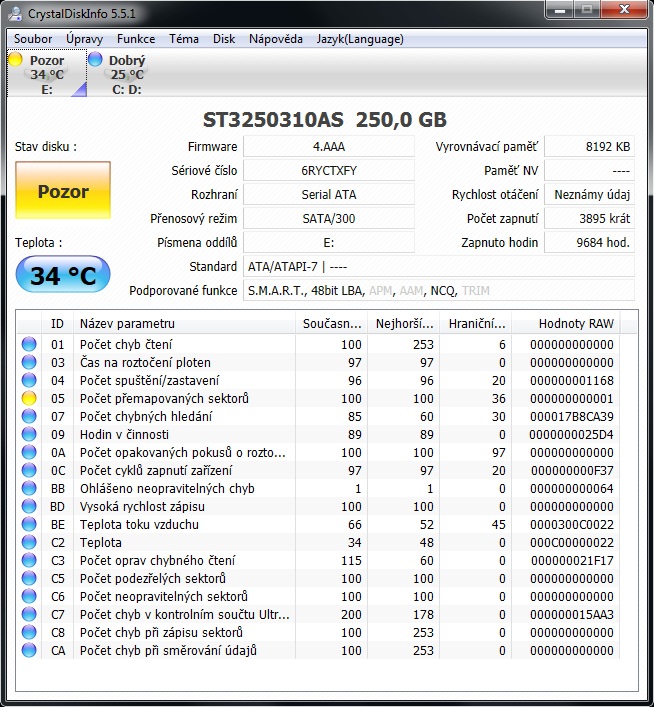This screenshot has width=654, height=707.
Task: Click the Současn... column header
Action: coord(332,323)
